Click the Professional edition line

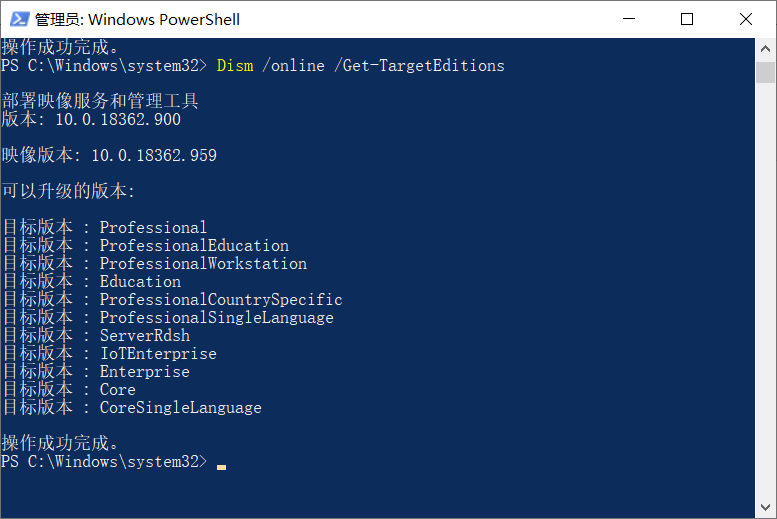pos(105,228)
